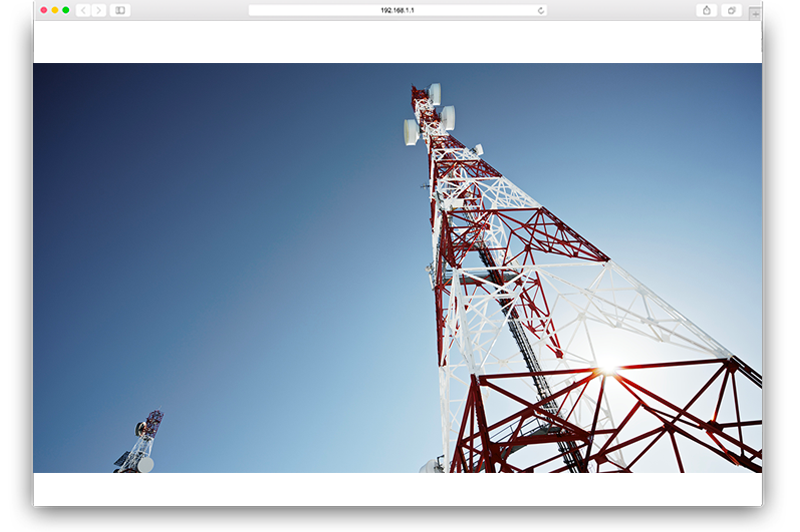Screen dimensions: 800x532
Task: Enter full screen with the green button
Action: click(x=66, y=10)
